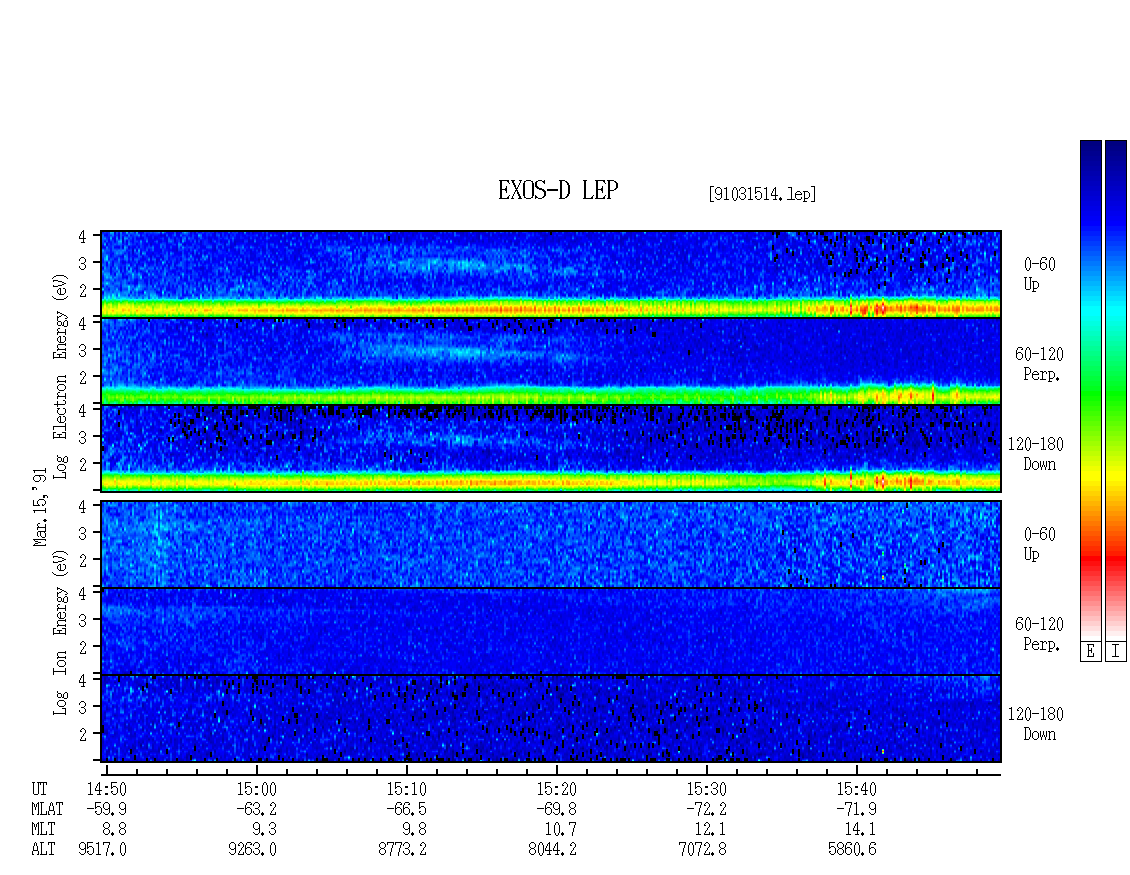Click the 15:30 UT time value
Image resolution: width=1130 pixels, height=875 pixels.
[x=706, y=789]
